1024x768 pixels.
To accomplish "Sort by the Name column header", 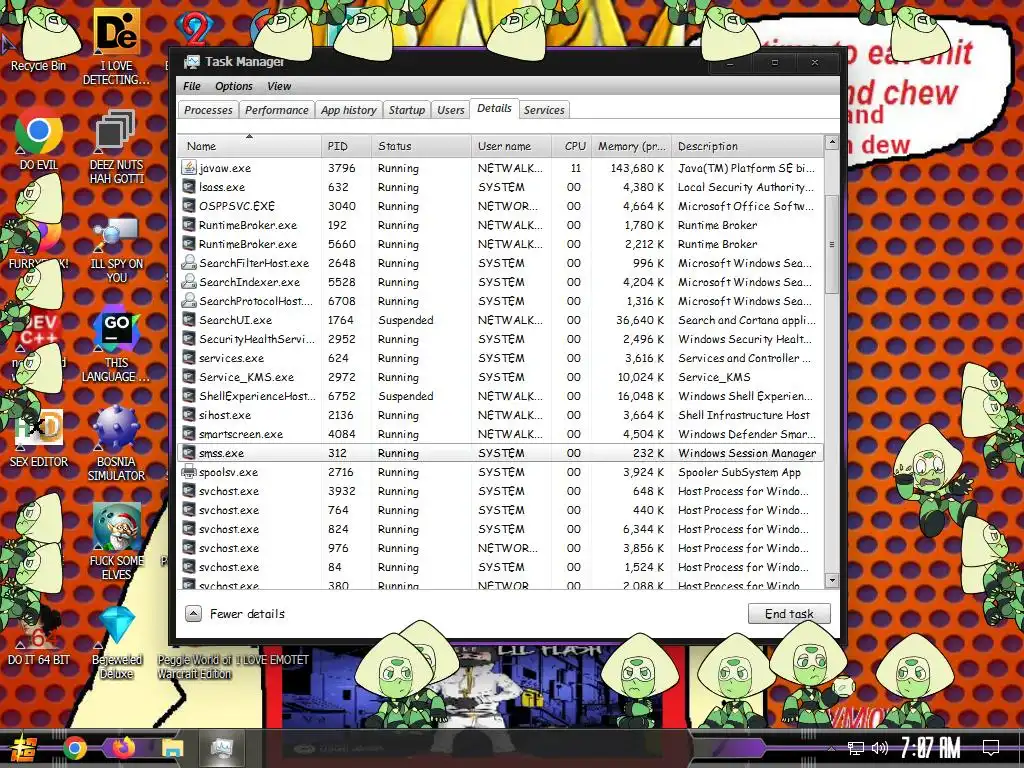I will [x=249, y=146].
